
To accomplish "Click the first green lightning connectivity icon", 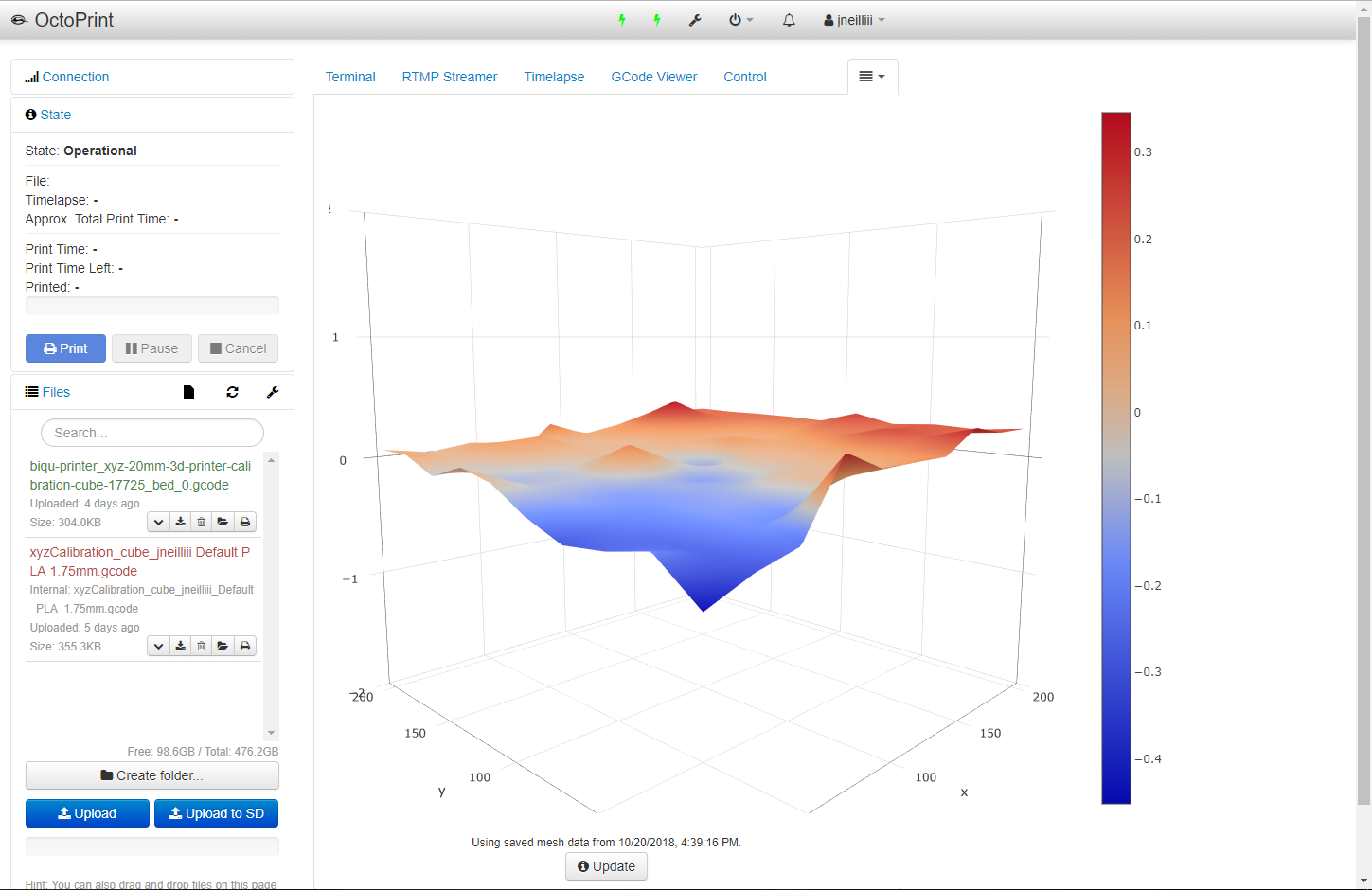I will (x=622, y=20).
